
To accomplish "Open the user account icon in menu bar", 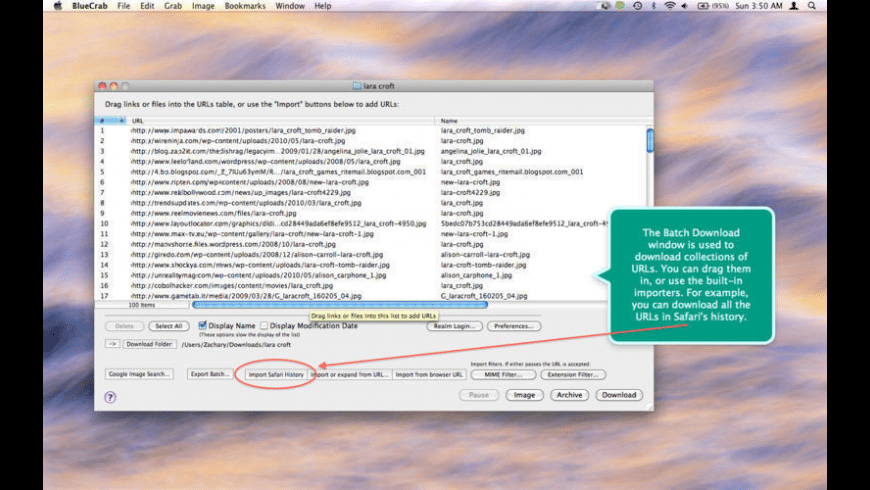I will tap(794, 6).
